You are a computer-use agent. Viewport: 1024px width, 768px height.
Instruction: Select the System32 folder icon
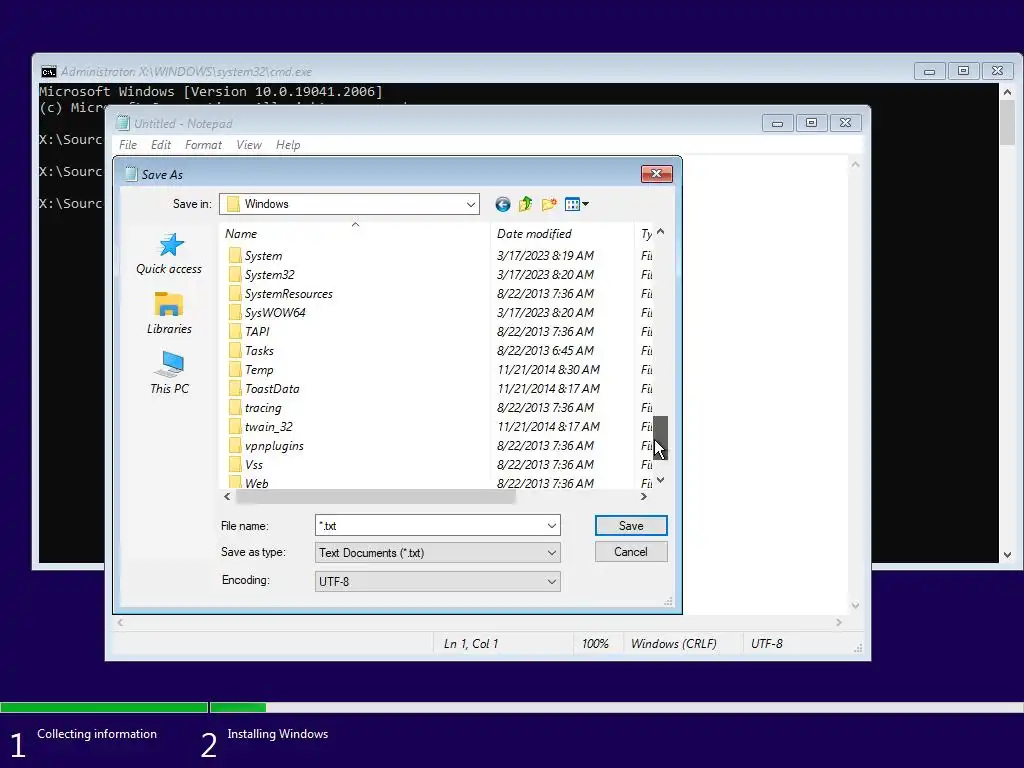235,275
